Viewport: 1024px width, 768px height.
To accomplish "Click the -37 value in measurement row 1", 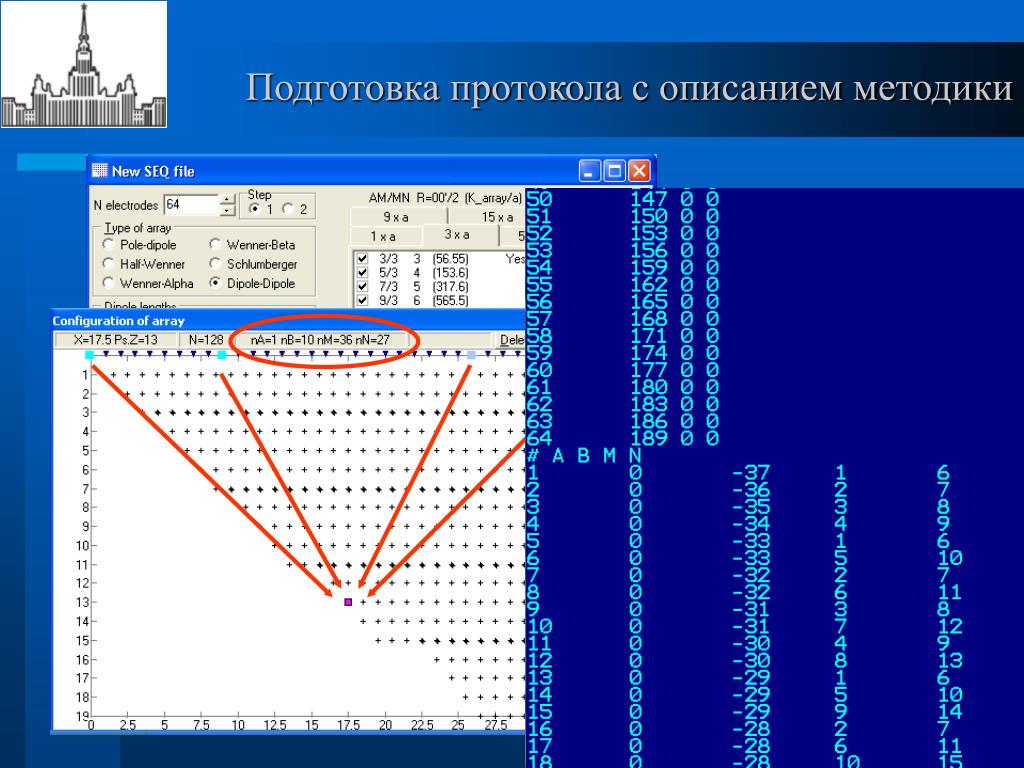I will 751,472.
